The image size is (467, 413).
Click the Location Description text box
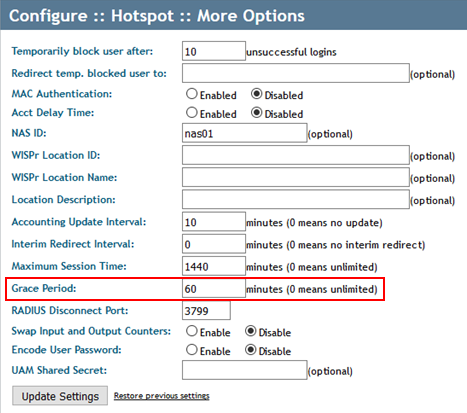[296, 199]
